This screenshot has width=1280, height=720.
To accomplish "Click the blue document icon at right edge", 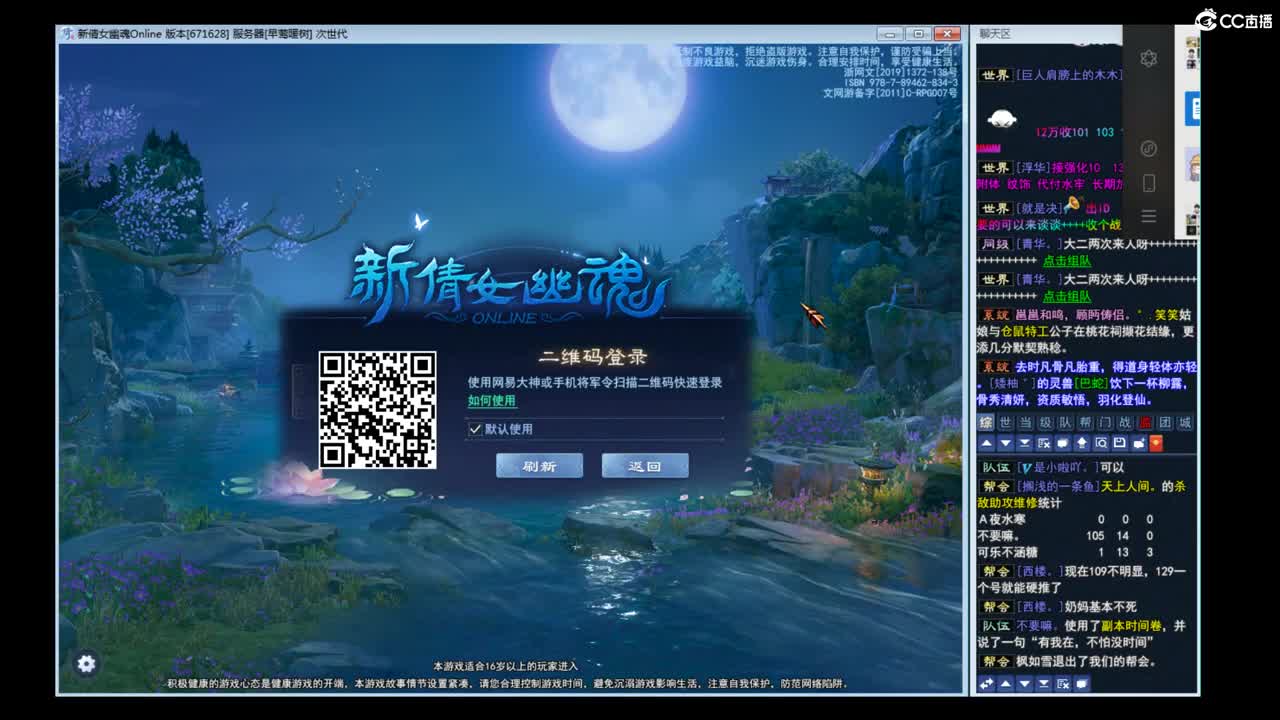I will point(1192,108).
